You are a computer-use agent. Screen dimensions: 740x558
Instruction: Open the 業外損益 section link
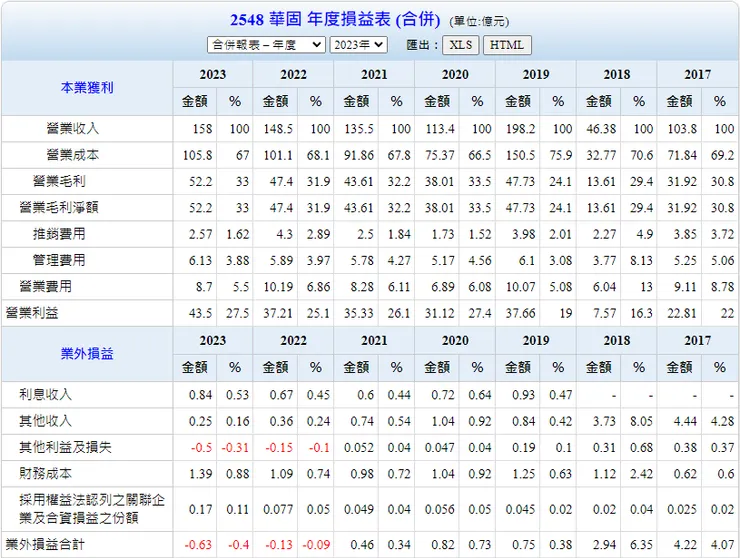pos(87,354)
